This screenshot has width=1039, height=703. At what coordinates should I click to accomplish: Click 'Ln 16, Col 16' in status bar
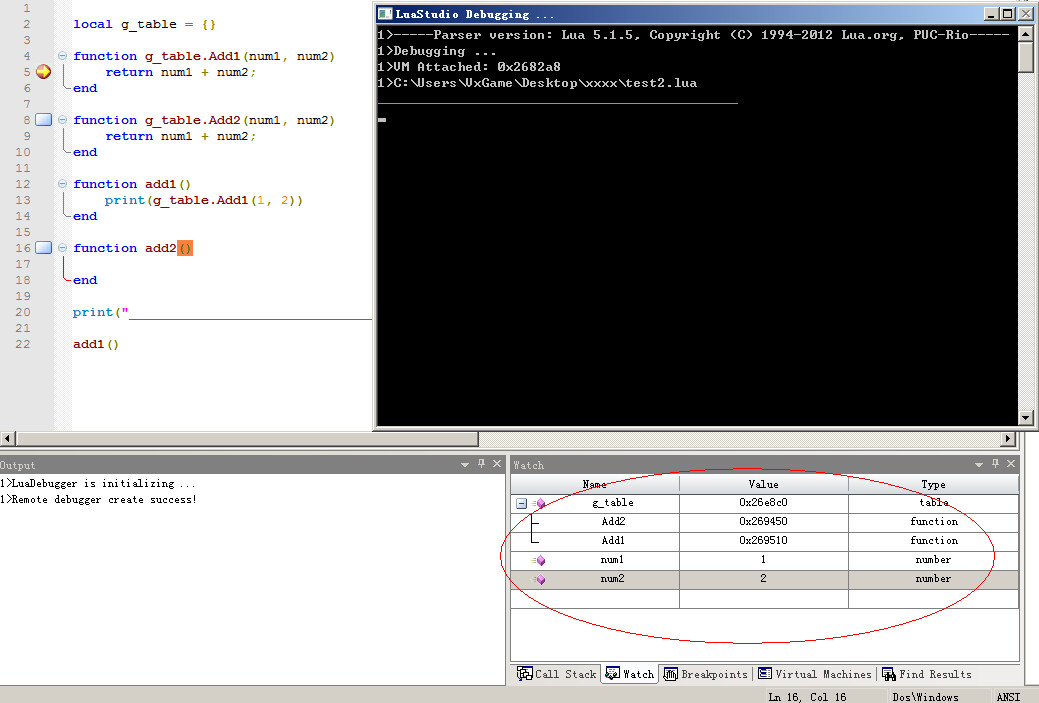coord(807,697)
